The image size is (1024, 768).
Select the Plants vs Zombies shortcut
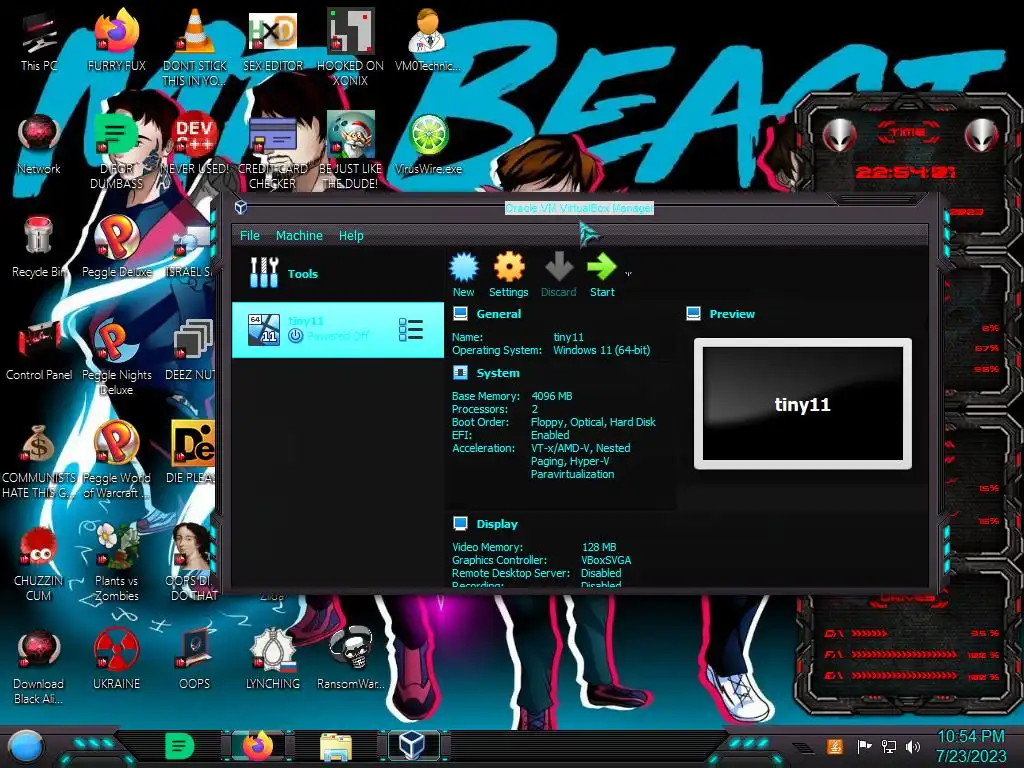tap(116, 563)
